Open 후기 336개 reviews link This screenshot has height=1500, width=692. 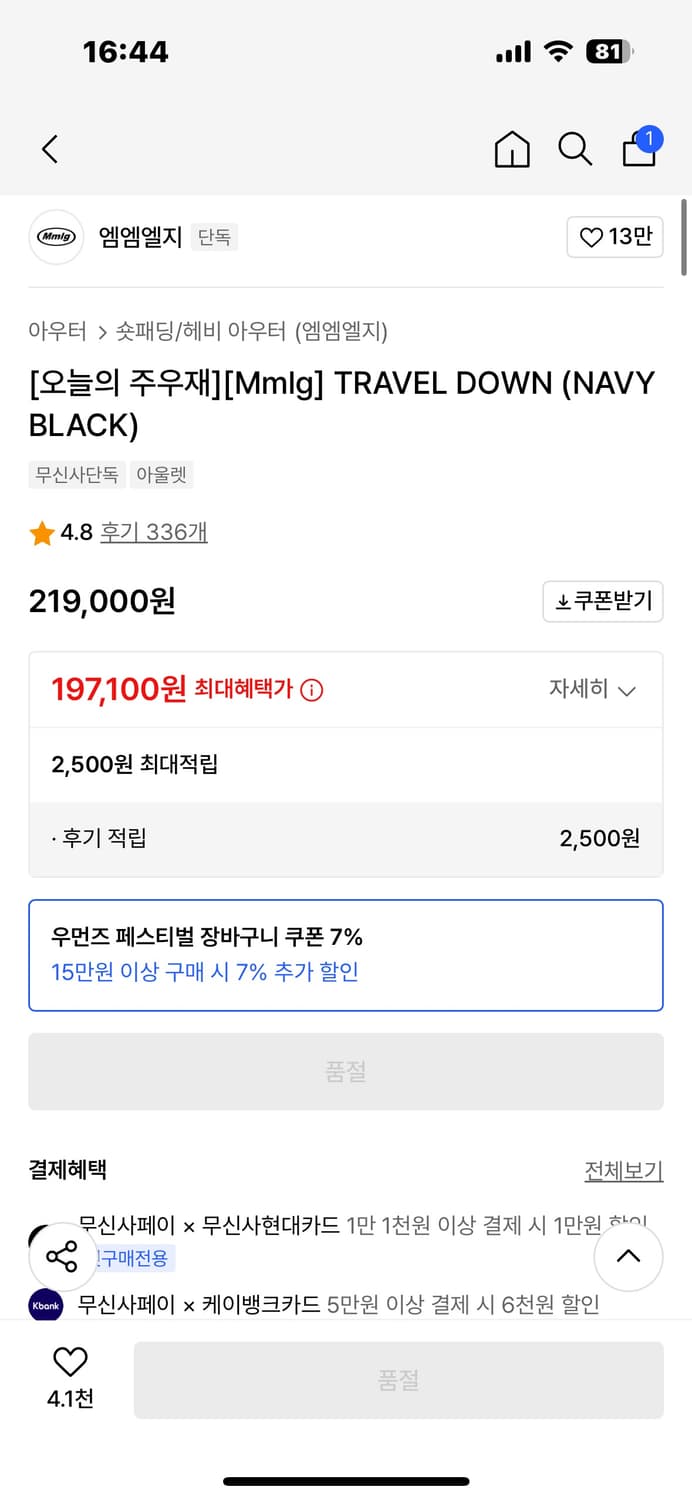point(153,532)
